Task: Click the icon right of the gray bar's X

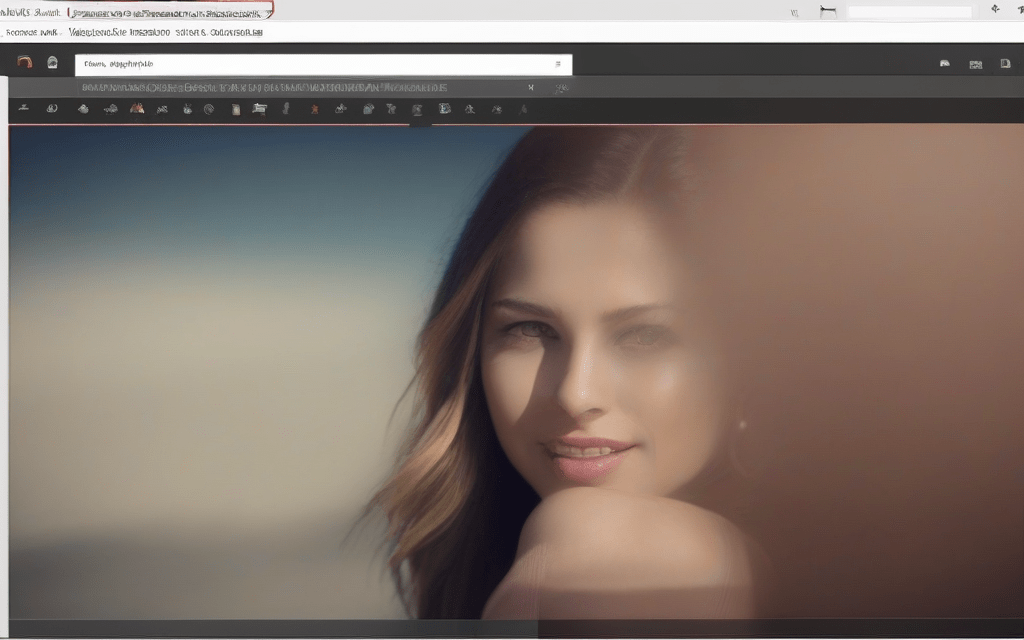Action: point(562,88)
